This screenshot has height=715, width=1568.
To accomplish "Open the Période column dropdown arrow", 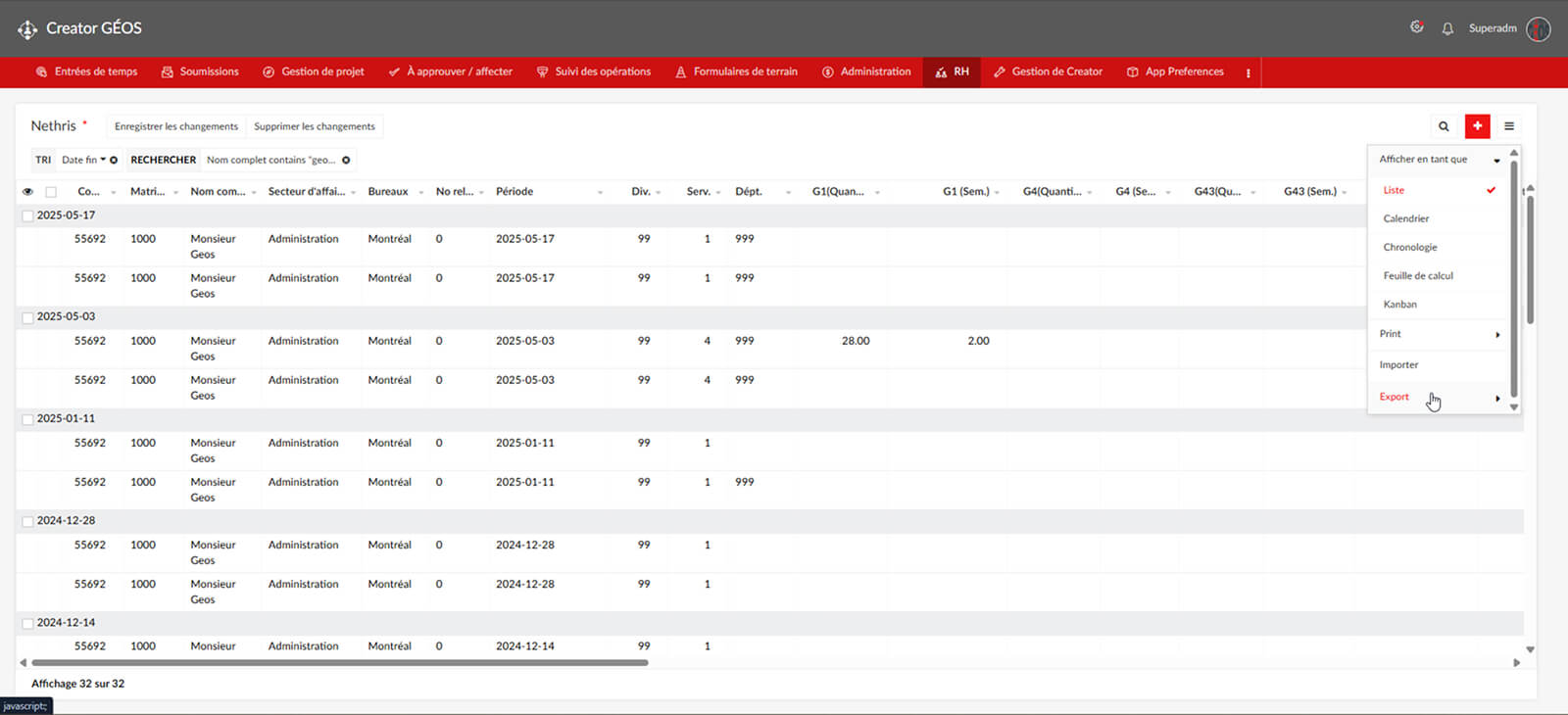I will click(600, 192).
